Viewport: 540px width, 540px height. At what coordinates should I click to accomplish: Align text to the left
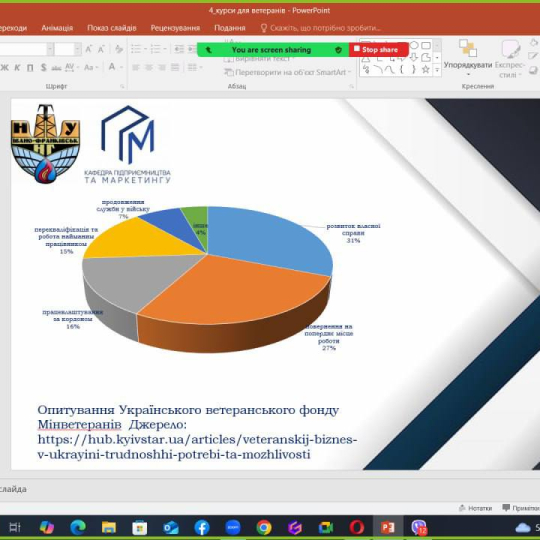(136, 68)
